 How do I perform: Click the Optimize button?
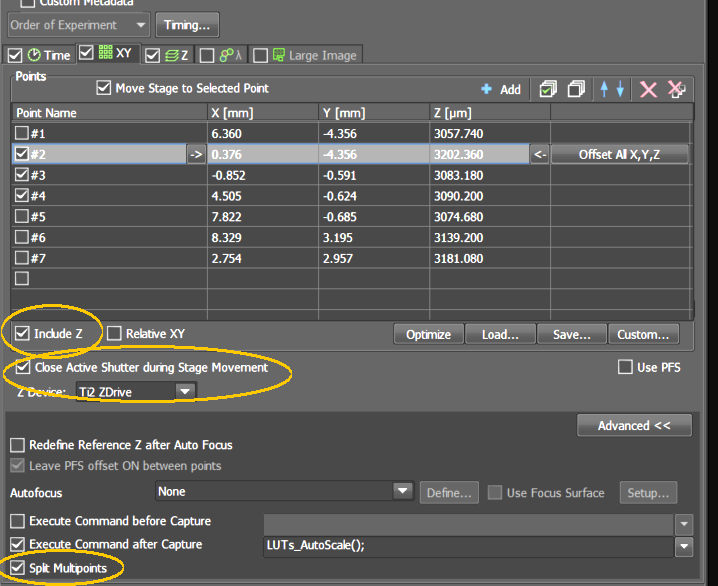[428, 334]
